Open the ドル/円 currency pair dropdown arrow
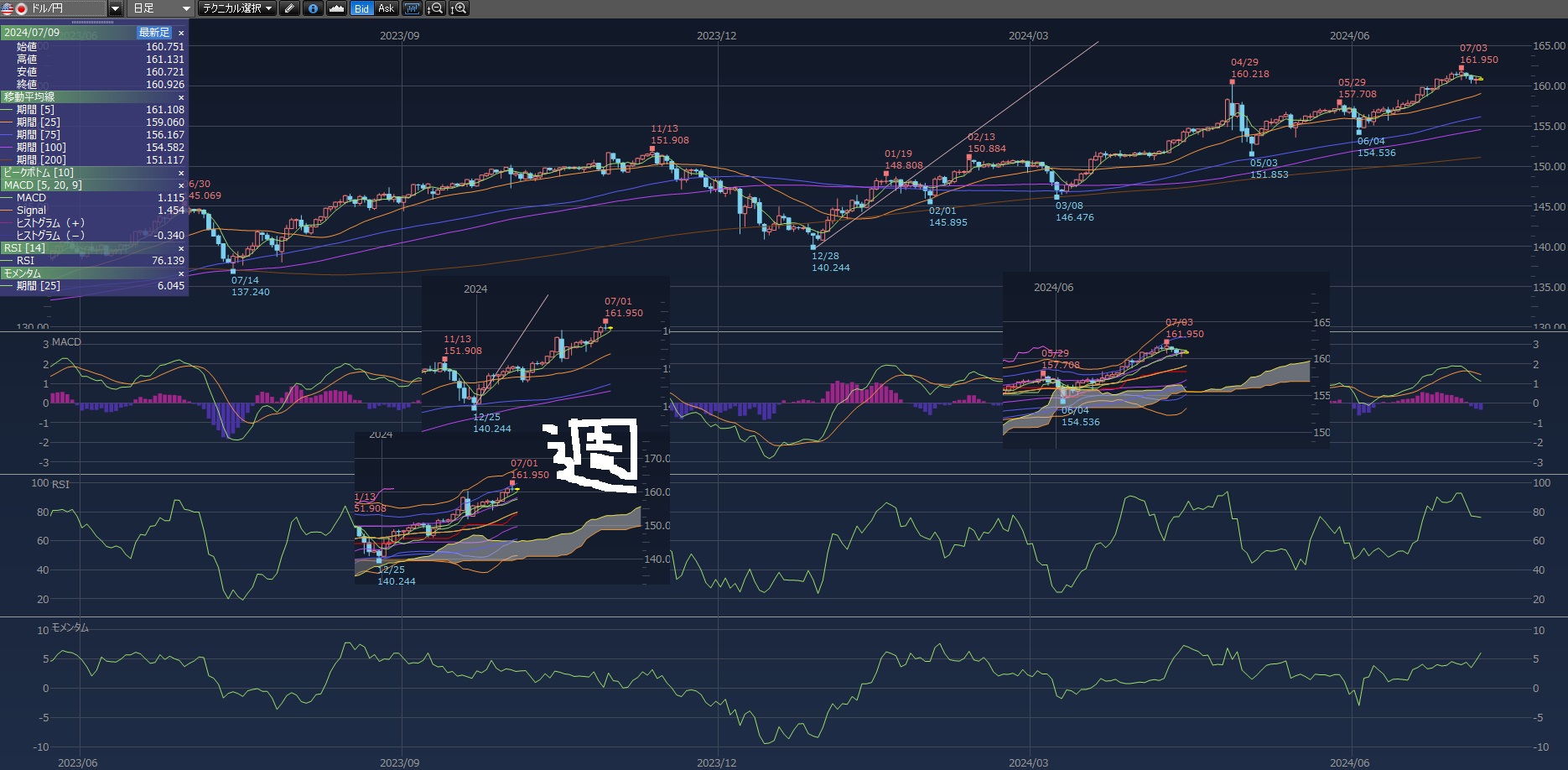Image resolution: width=1568 pixels, height=770 pixels. 116,8
